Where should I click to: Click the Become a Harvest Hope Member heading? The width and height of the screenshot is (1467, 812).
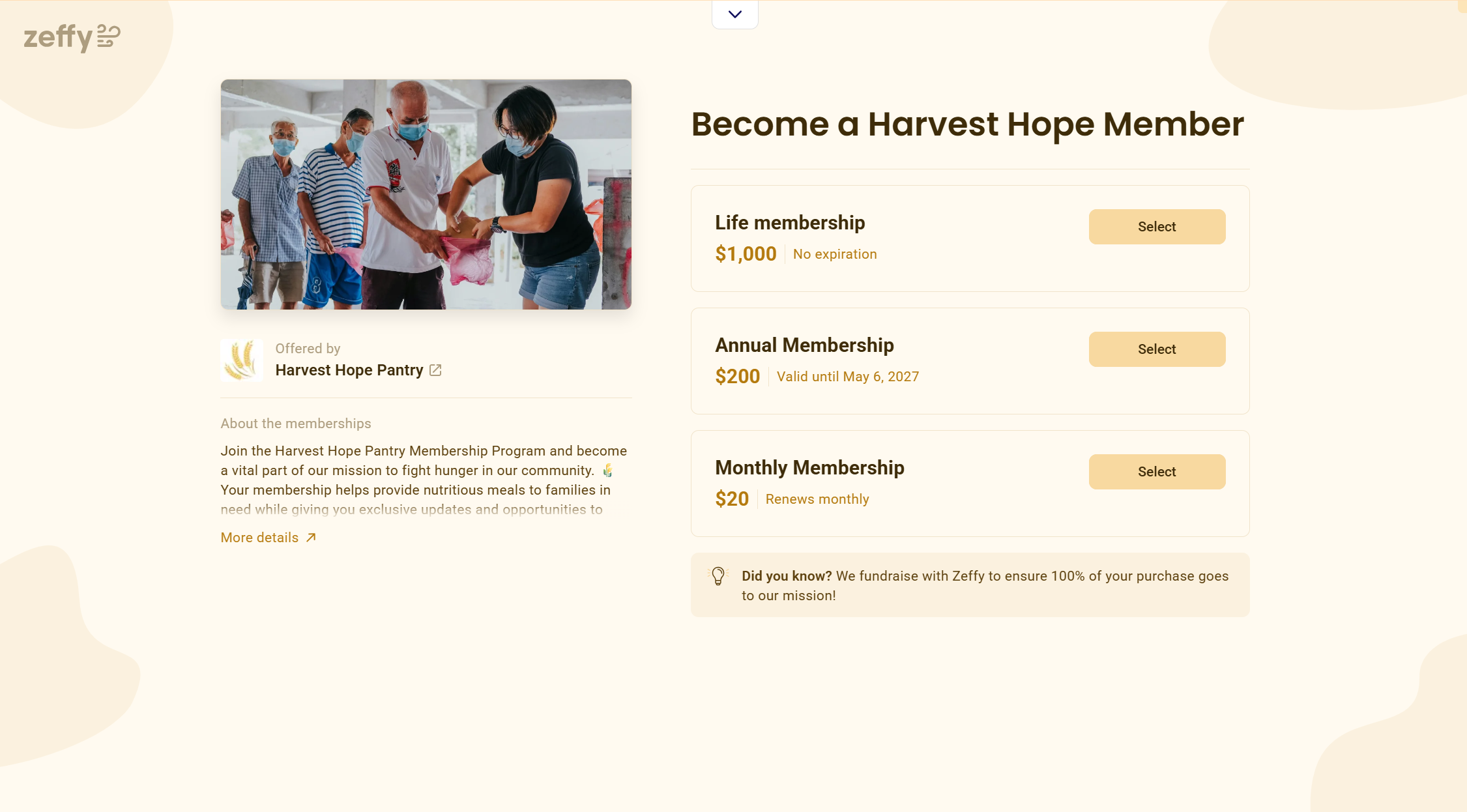[967, 124]
